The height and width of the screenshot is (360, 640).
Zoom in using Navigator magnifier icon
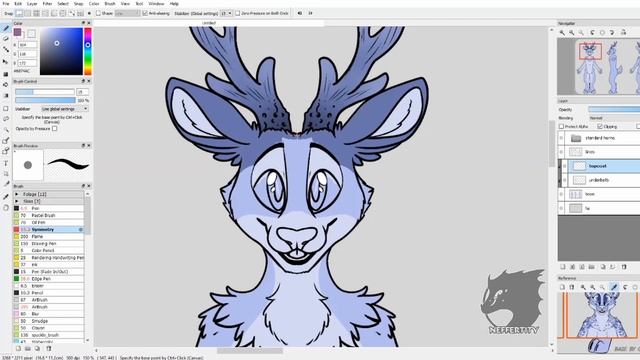(x=562, y=32)
